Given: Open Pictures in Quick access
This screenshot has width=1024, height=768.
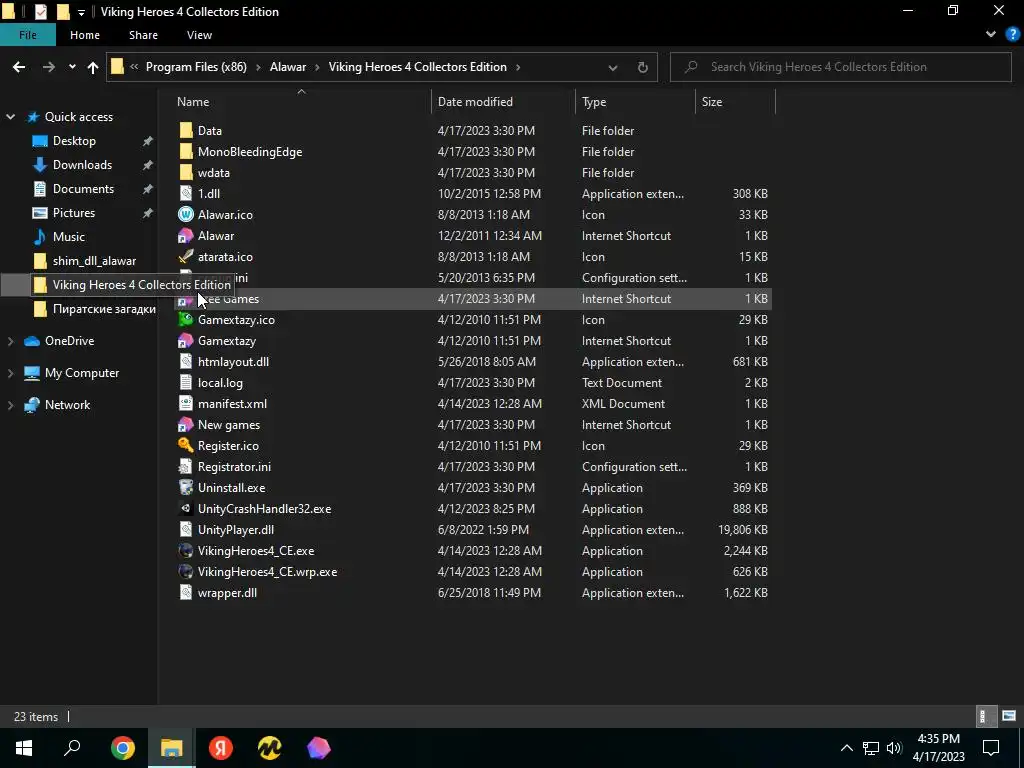Looking at the screenshot, I should click(74, 213).
